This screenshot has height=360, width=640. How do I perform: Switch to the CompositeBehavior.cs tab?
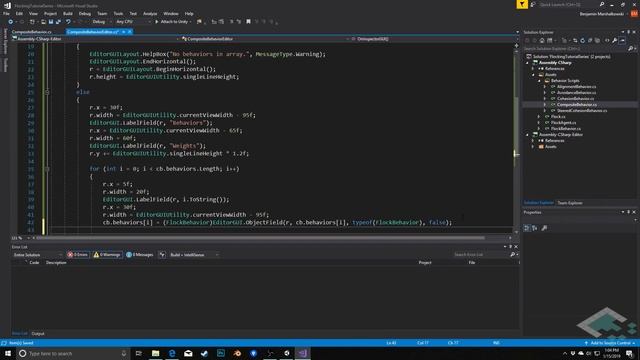pyautogui.click(x=32, y=32)
